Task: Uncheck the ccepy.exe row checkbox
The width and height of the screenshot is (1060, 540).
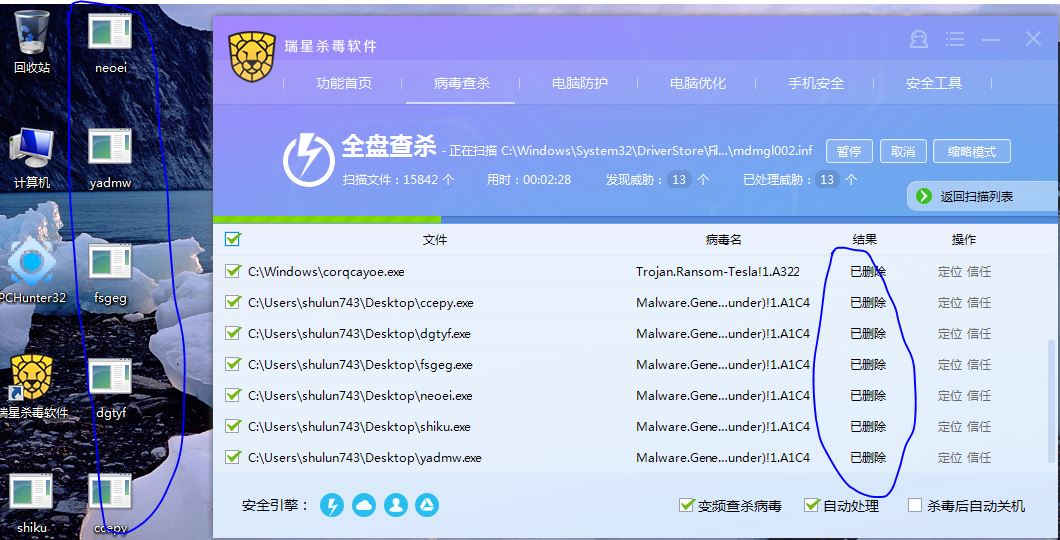Action: [233, 302]
